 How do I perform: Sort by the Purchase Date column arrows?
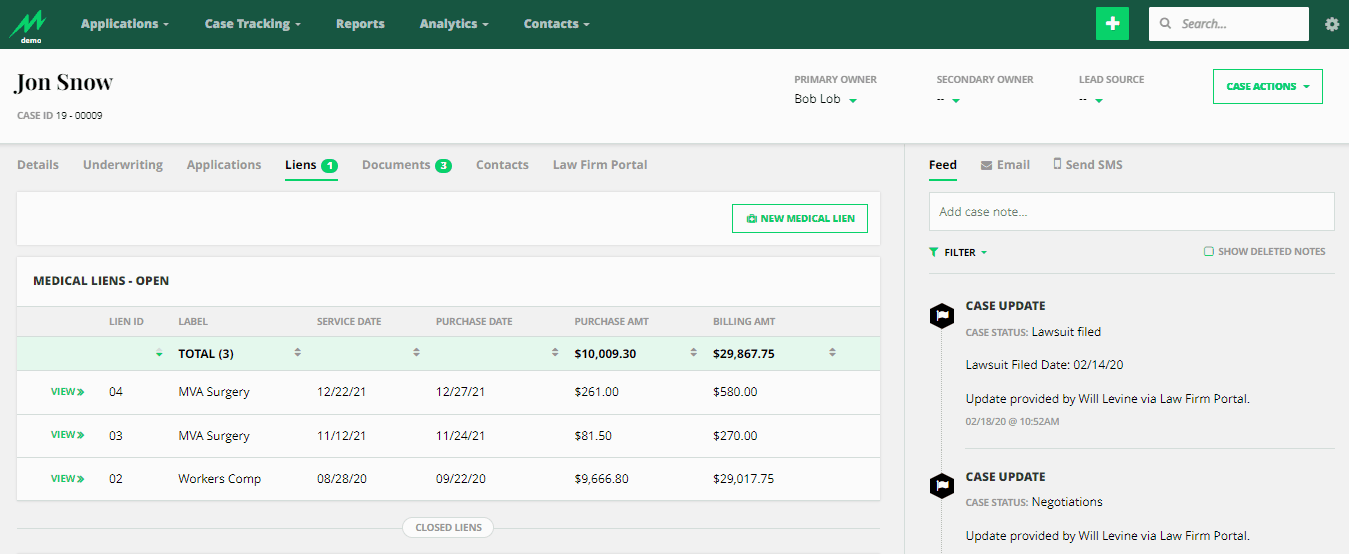(x=555, y=353)
